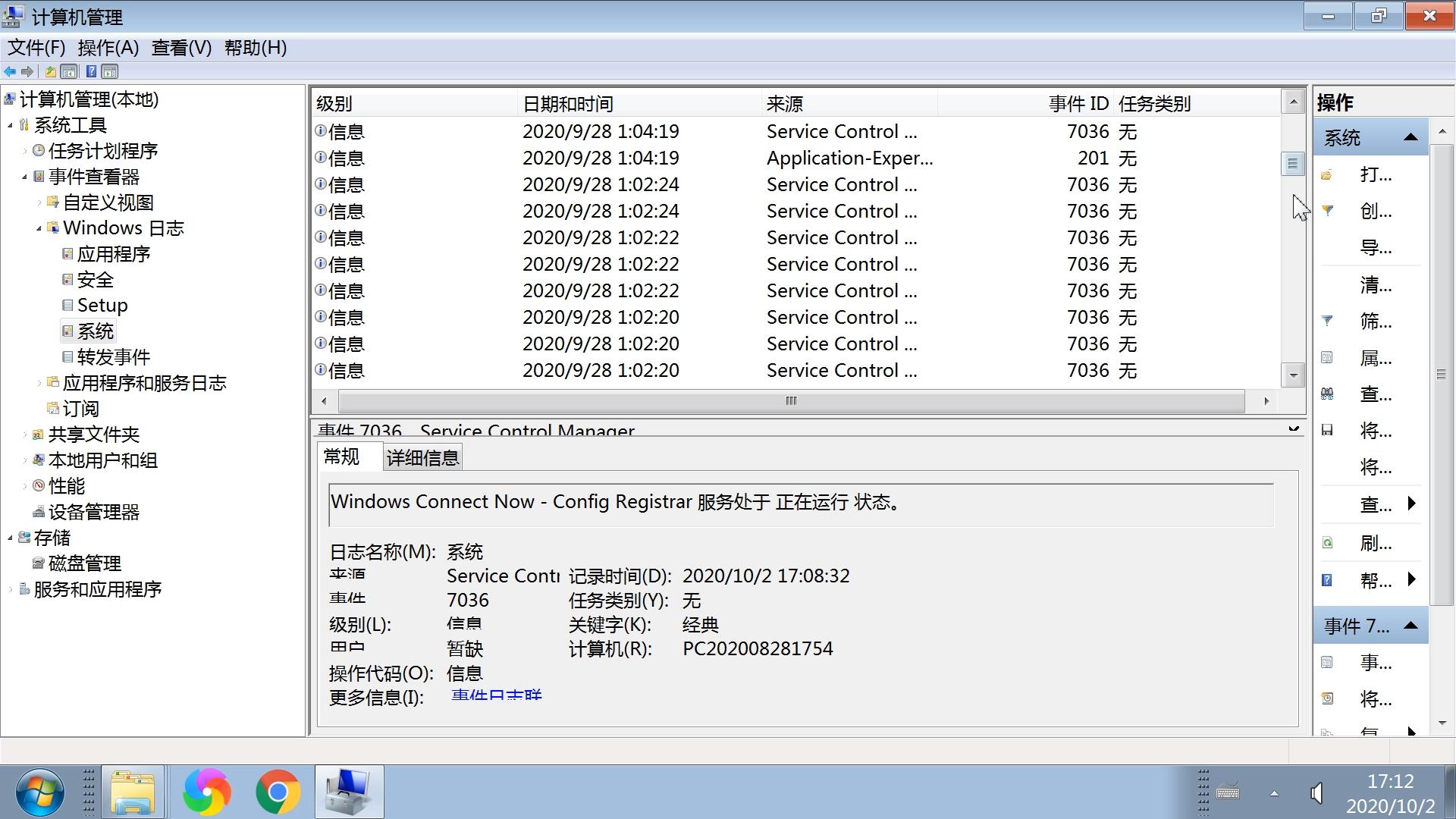Open 任务计划程序 in tree
Viewport: 1456px width, 819px height.
click(x=102, y=151)
